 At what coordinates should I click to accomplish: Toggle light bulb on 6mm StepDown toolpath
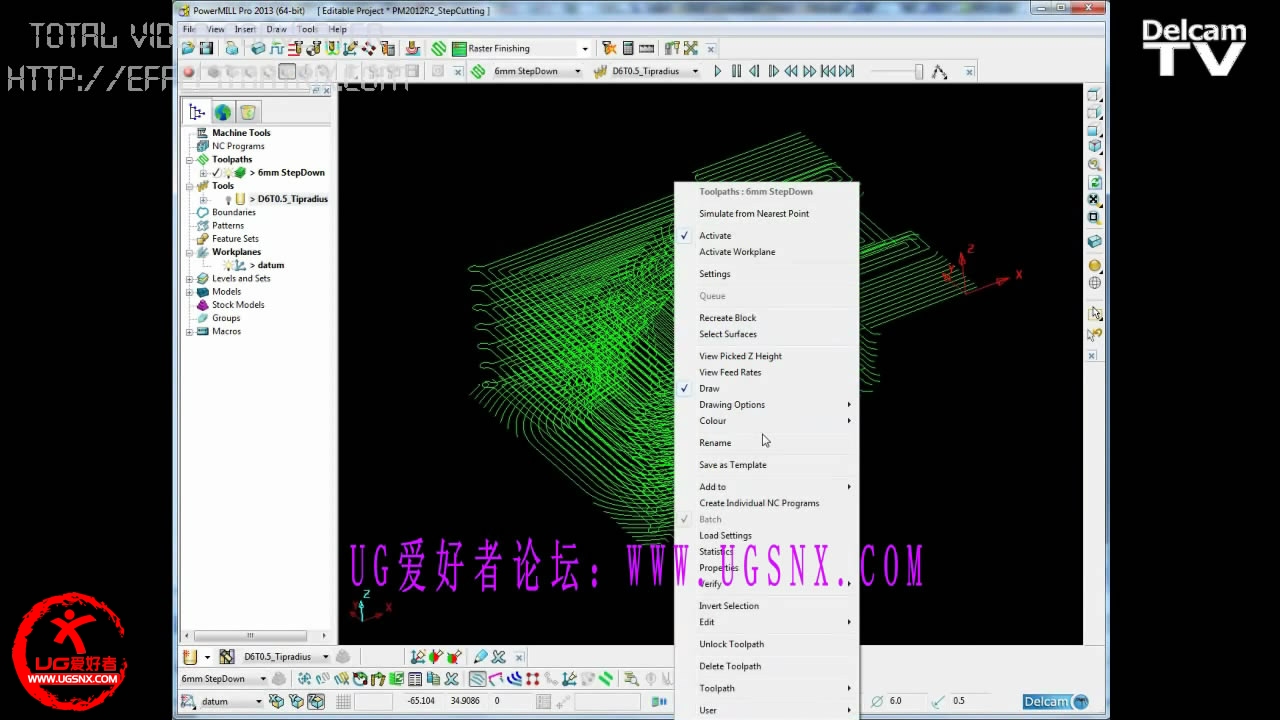click(x=227, y=173)
